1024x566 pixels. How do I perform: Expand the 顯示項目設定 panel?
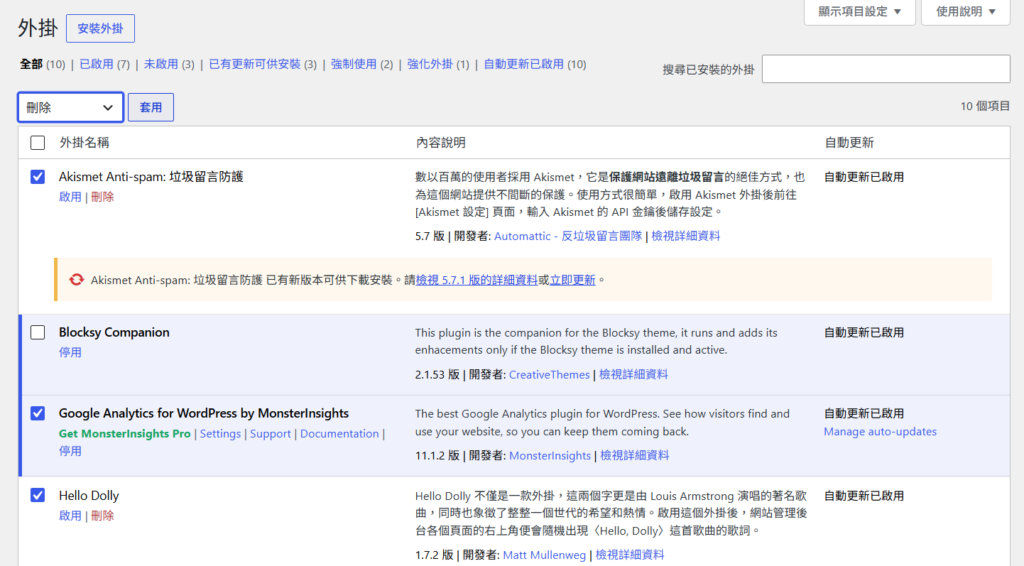(x=860, y=12)
